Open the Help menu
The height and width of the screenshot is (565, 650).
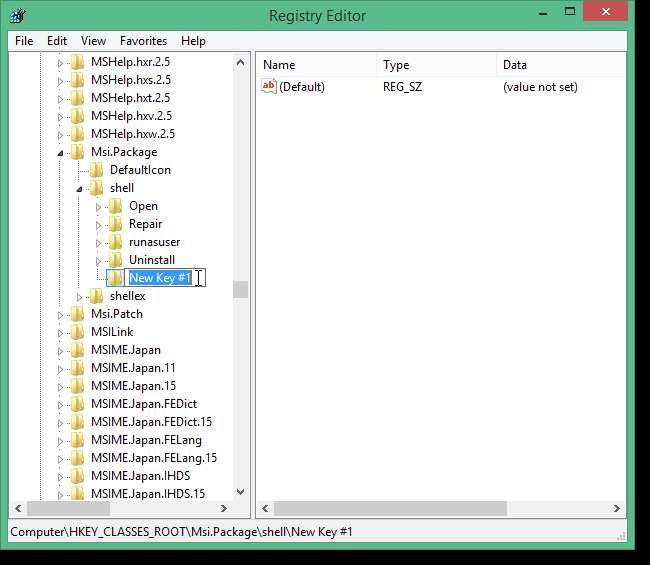[x=193, y=41]
